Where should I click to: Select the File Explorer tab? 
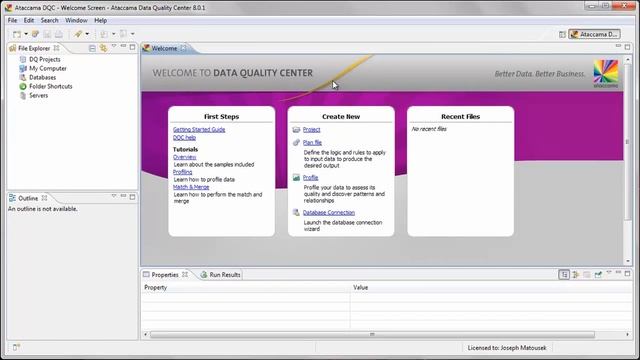(x=34, y=48)
